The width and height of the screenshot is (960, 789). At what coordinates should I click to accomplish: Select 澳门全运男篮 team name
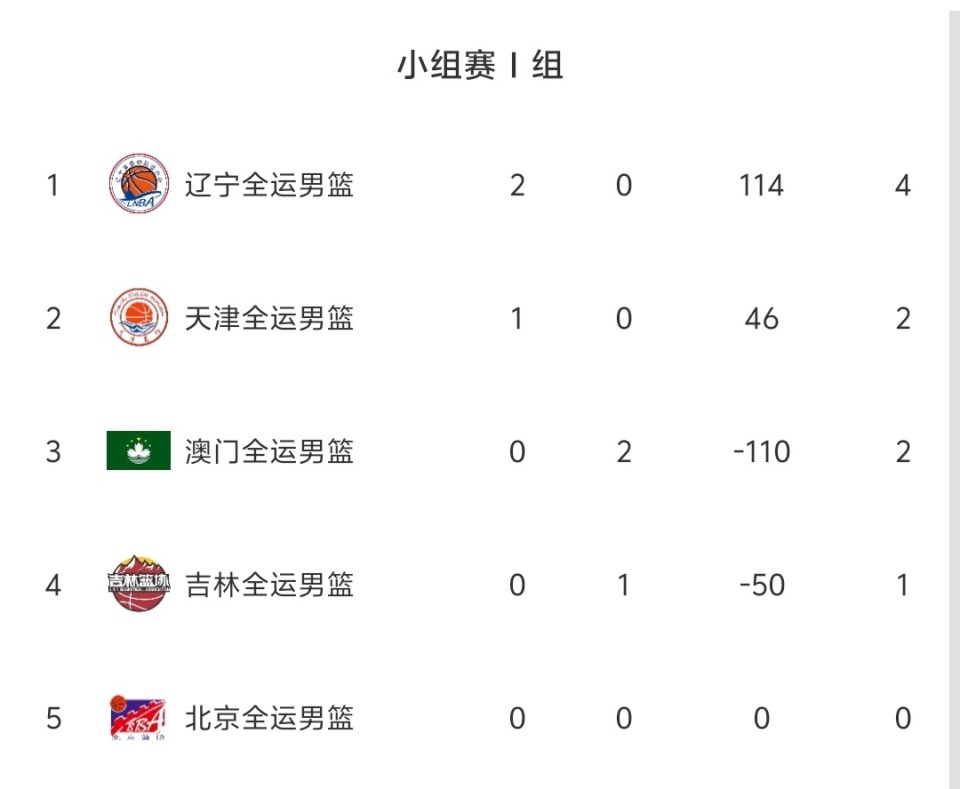coord(269,451)
